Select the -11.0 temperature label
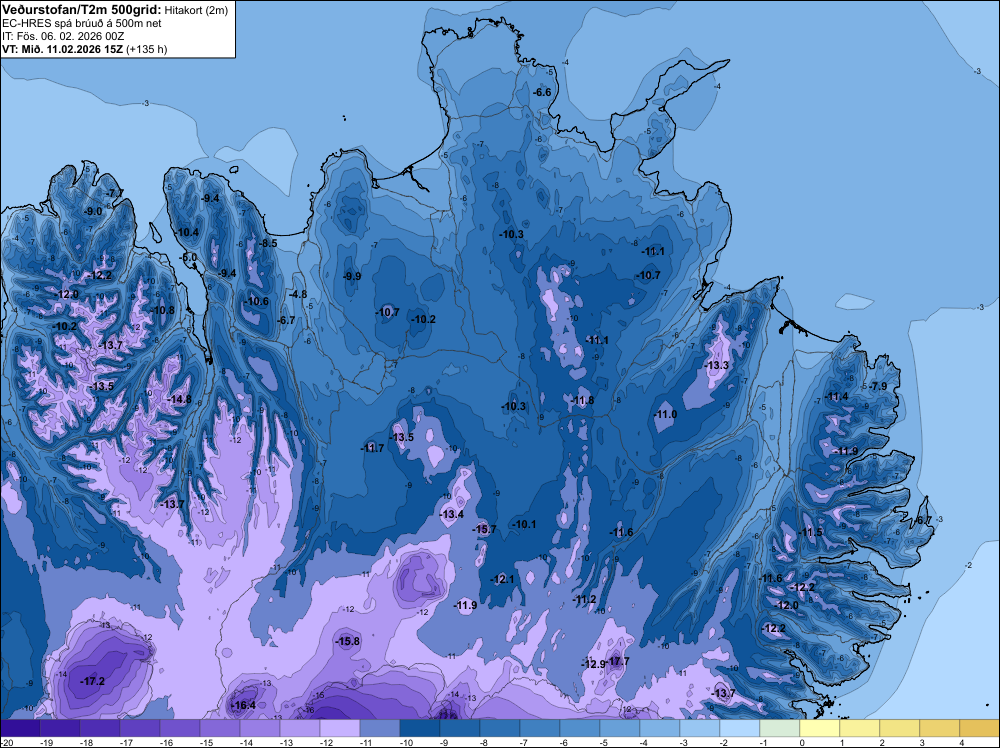The width and height of the screenshot is (1000, 748). [665, 414]
